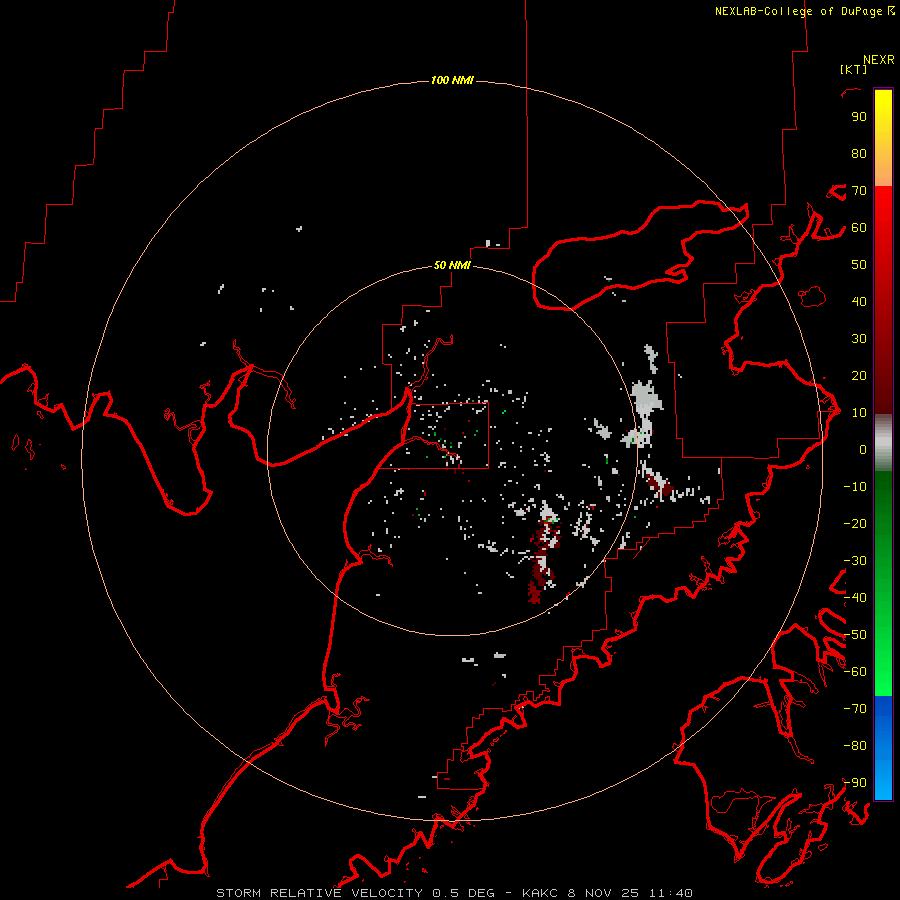900x900 pixels.
Task: Click the NEXR label above the color bar
Action: [x=879, y=60]
